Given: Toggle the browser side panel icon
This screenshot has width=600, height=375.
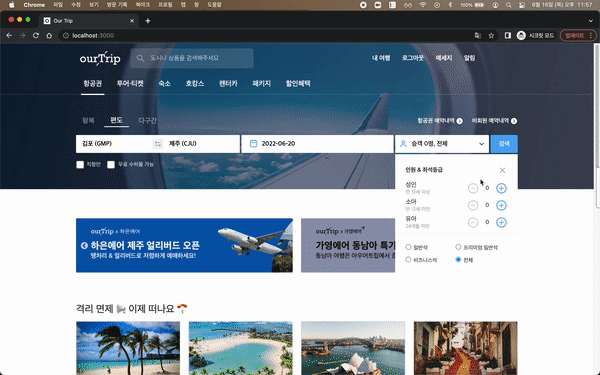Looking at the screenshot, I should tap(508, 36).
